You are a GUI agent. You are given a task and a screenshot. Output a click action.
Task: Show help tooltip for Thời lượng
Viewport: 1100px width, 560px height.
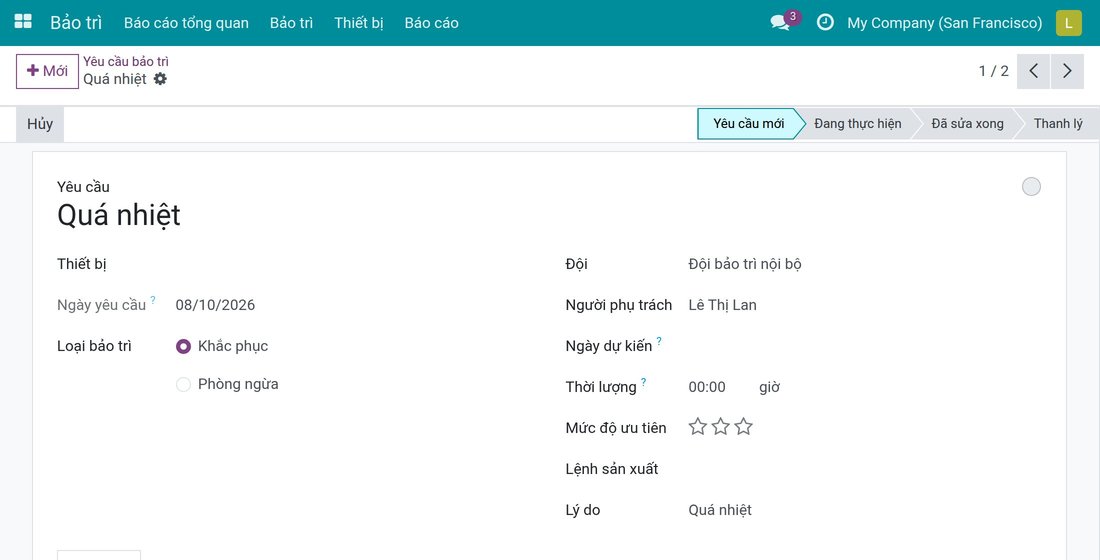coord(643,382)
